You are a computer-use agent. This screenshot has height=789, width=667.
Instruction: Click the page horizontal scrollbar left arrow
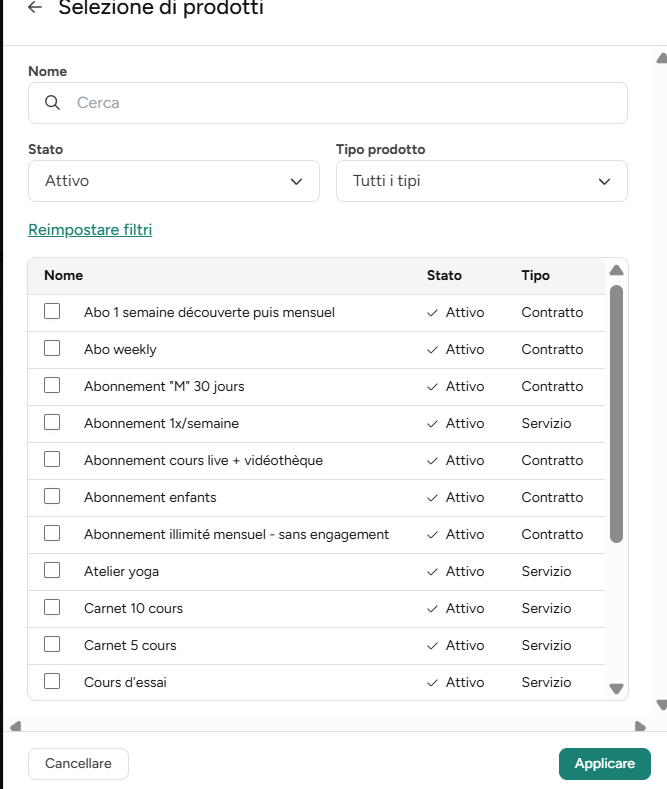click(16, 726)
